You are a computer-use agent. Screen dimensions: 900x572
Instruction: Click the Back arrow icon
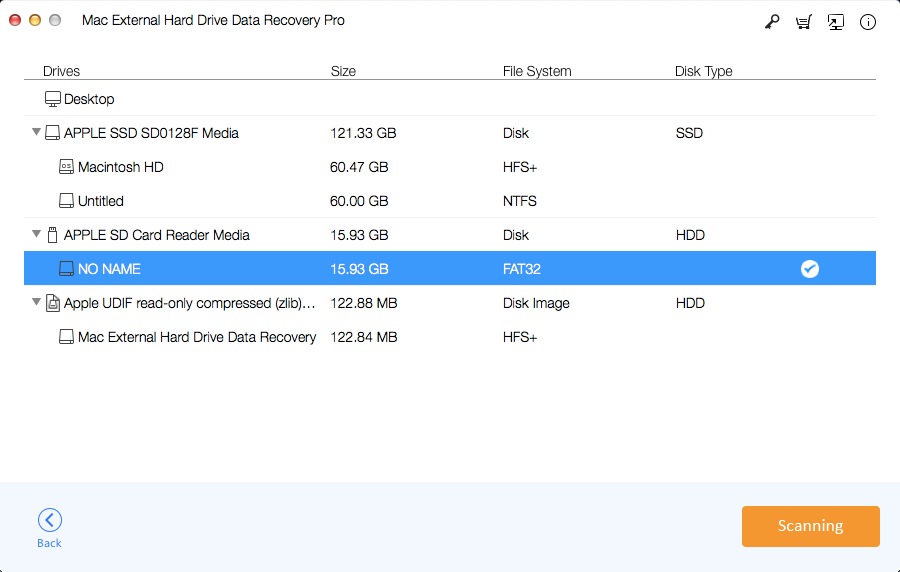[x=50, y=520]
